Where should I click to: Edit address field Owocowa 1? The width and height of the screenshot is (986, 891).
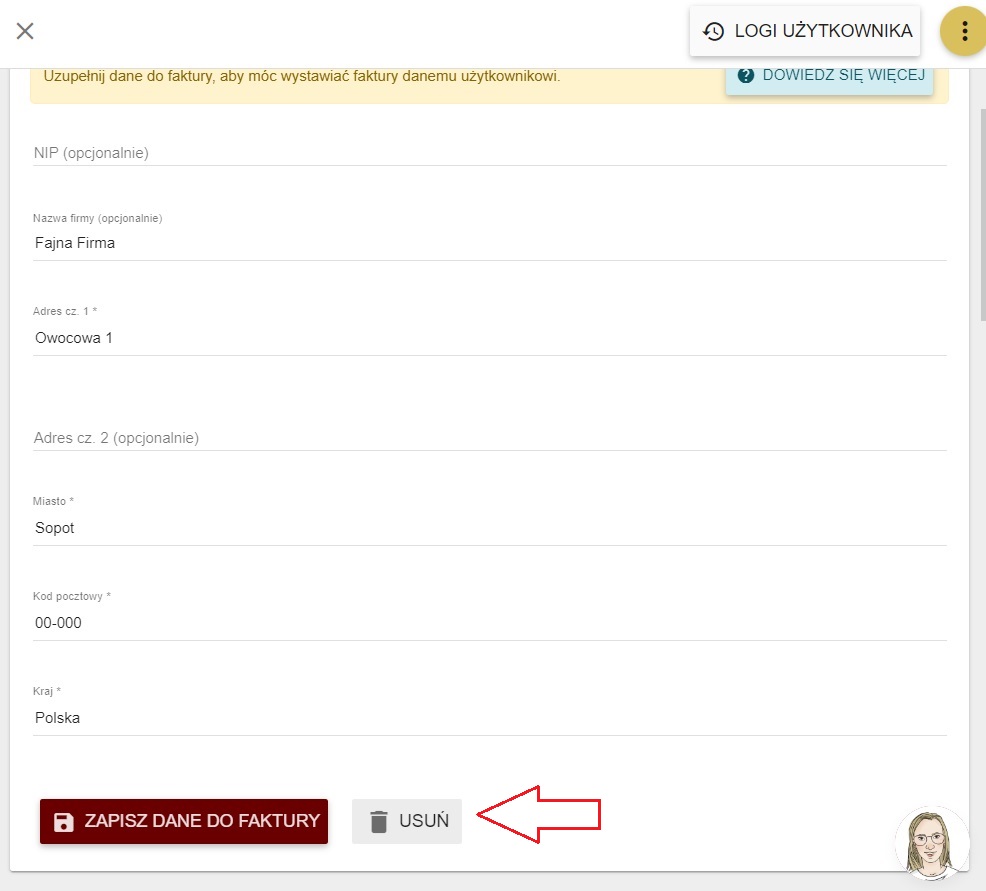tap(490, 338)
